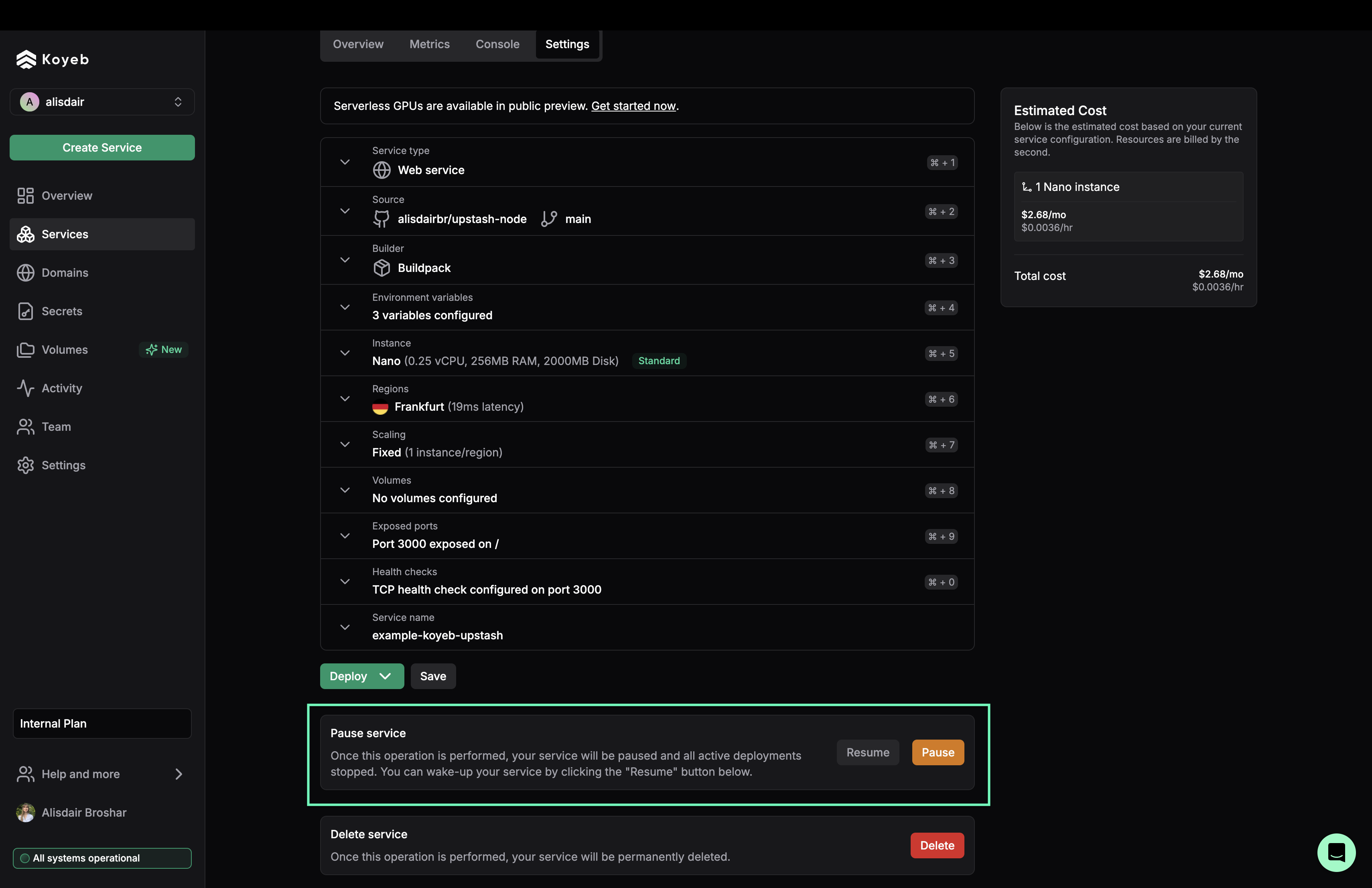
Task: Expand the Environment variables section
Action: 344,307
